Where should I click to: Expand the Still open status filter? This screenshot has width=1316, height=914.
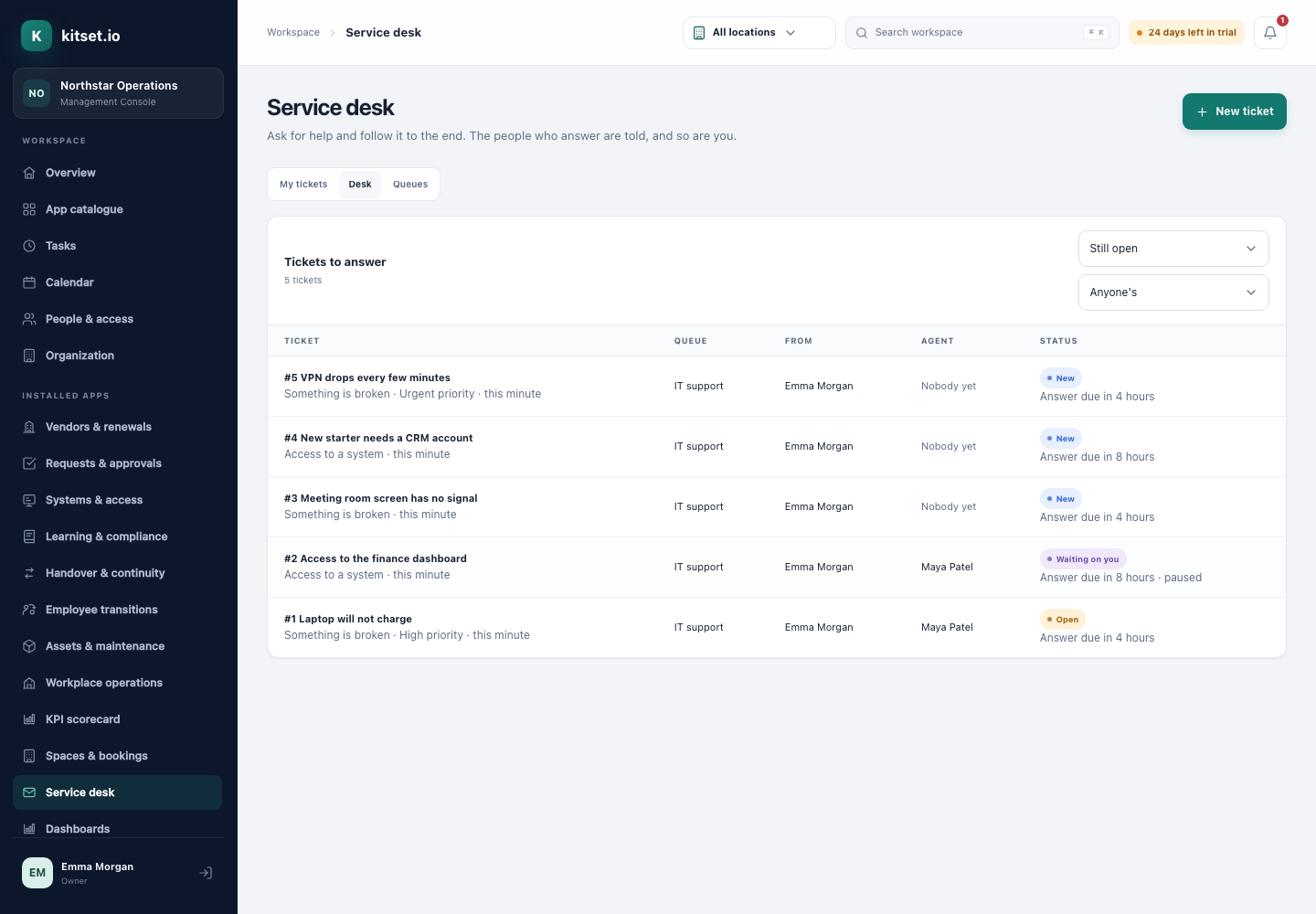pos(1173,249)
